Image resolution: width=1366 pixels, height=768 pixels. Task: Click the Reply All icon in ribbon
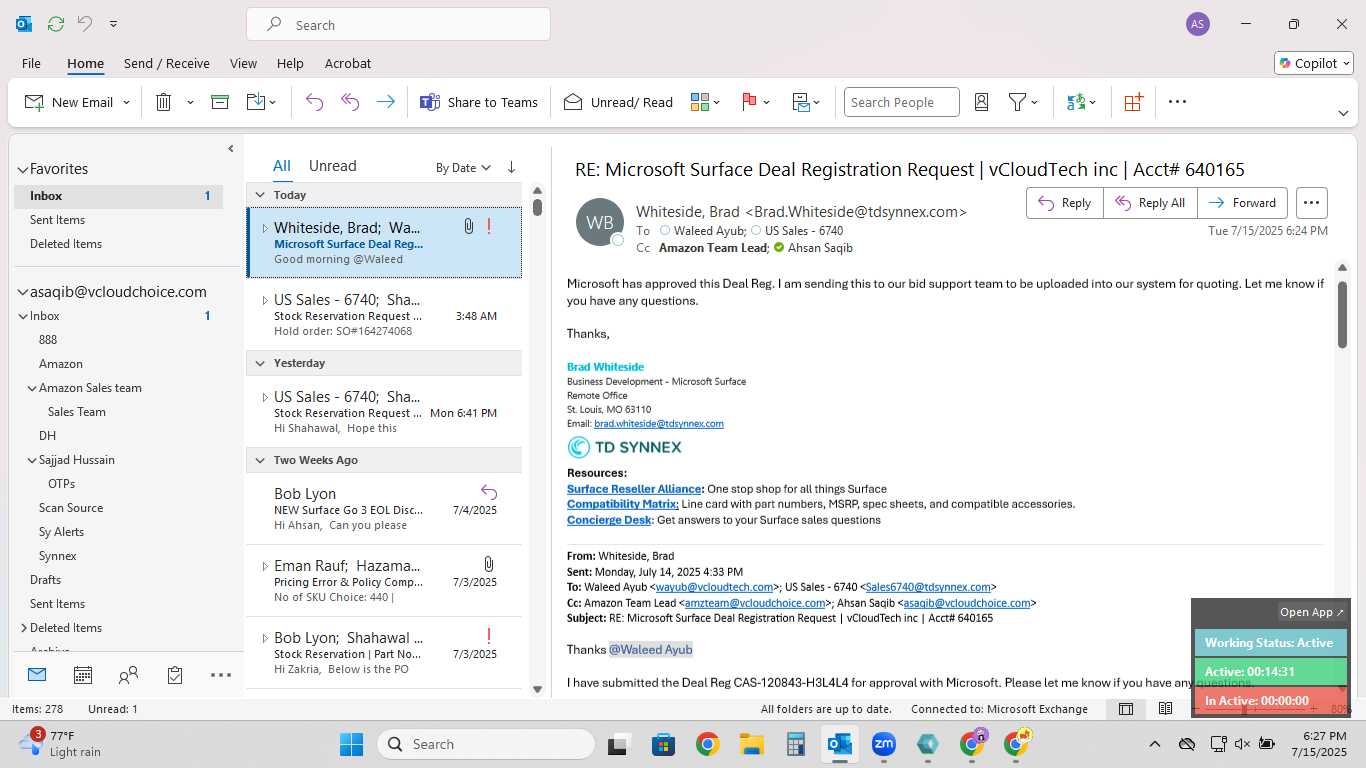tap(350, 102)
